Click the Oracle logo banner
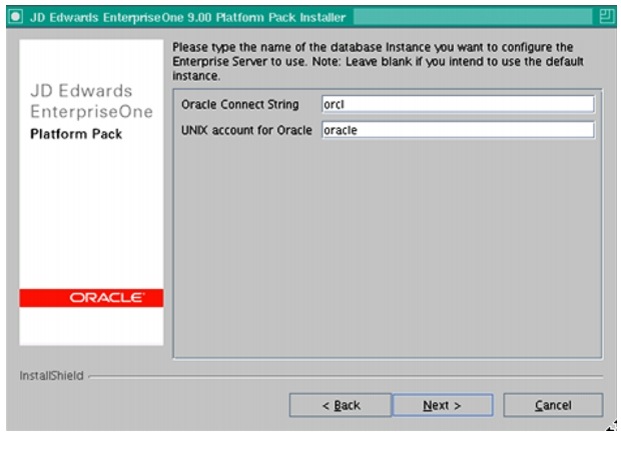 [x=91, y=298]
